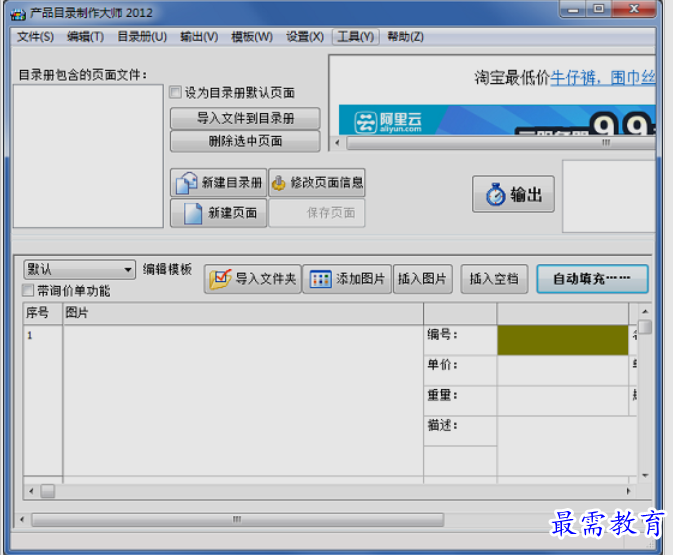Open the 默认 template dropdown
Image resolution: width=673 pixels, height=555 pixels.
[x=79, y=270]
